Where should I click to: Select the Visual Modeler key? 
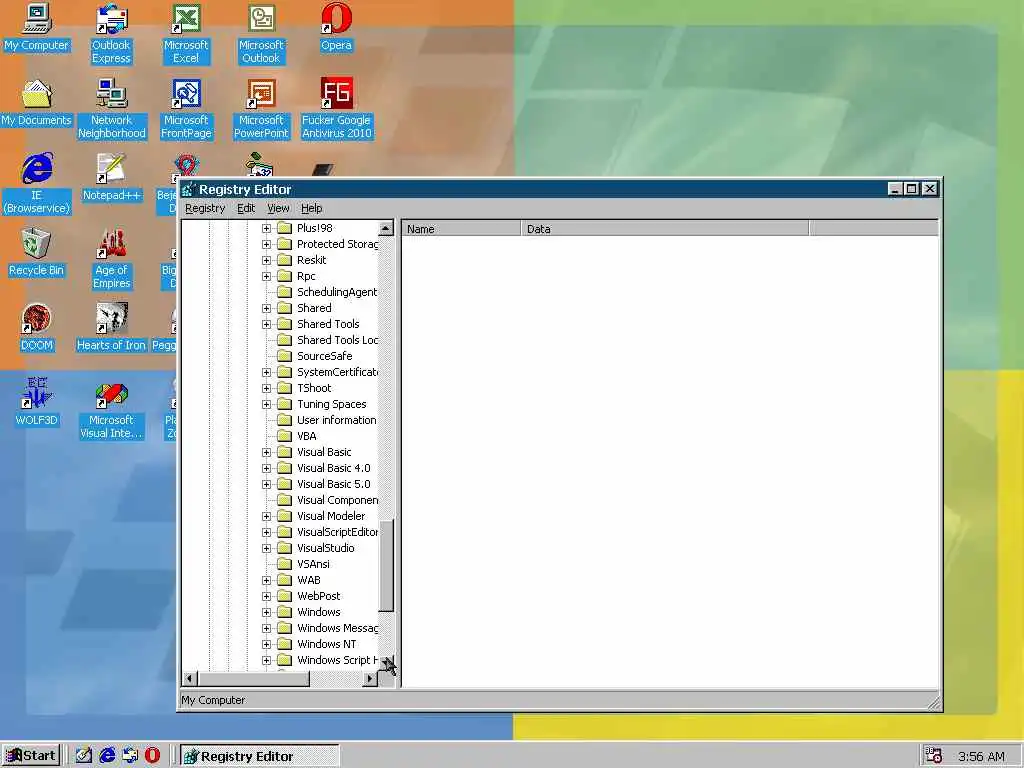(x=330, y=517)
